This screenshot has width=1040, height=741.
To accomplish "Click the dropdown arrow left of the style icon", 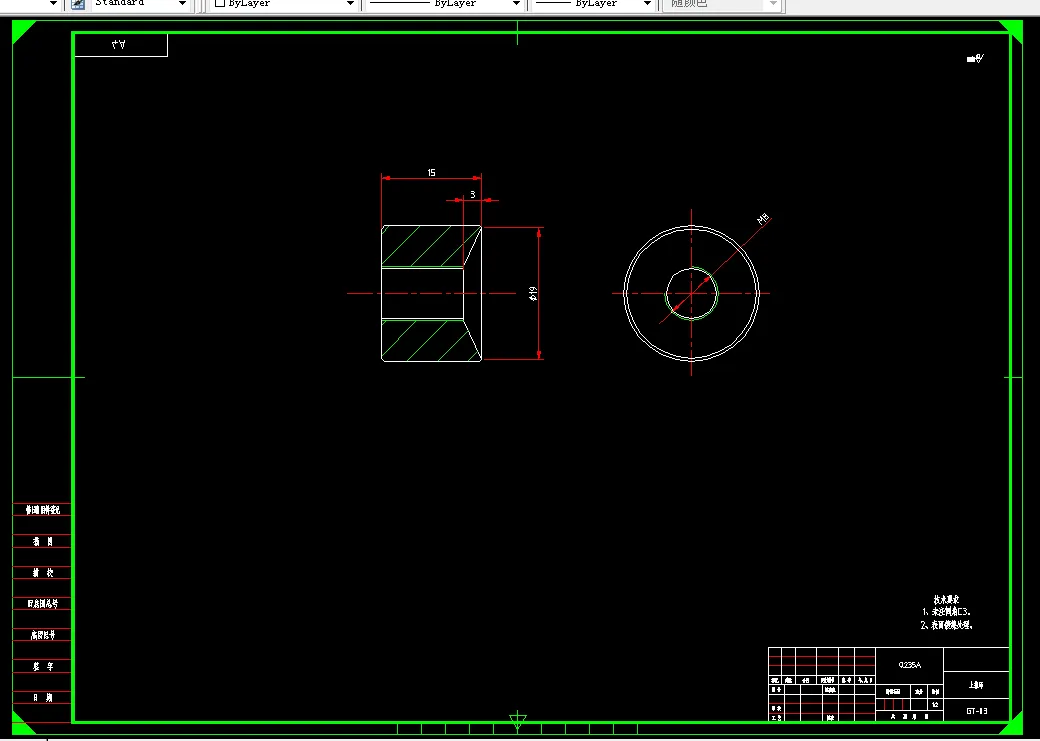I will click(54, 3).
